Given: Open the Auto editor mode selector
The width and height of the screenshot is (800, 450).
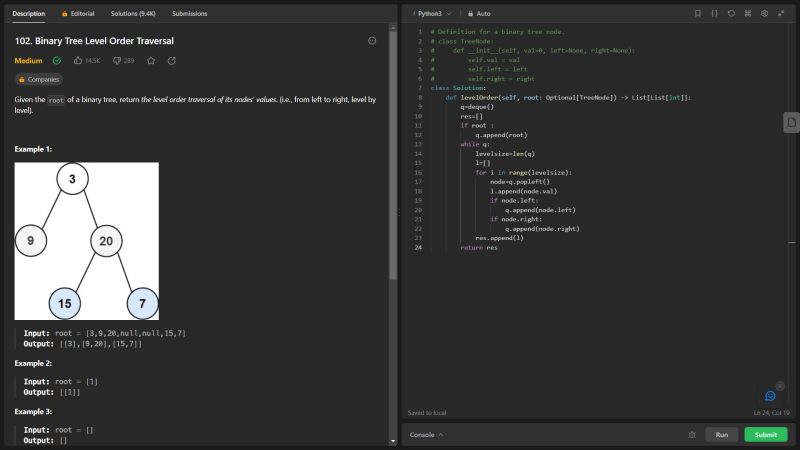Looking at the screenshot, I should click(478, 14).
